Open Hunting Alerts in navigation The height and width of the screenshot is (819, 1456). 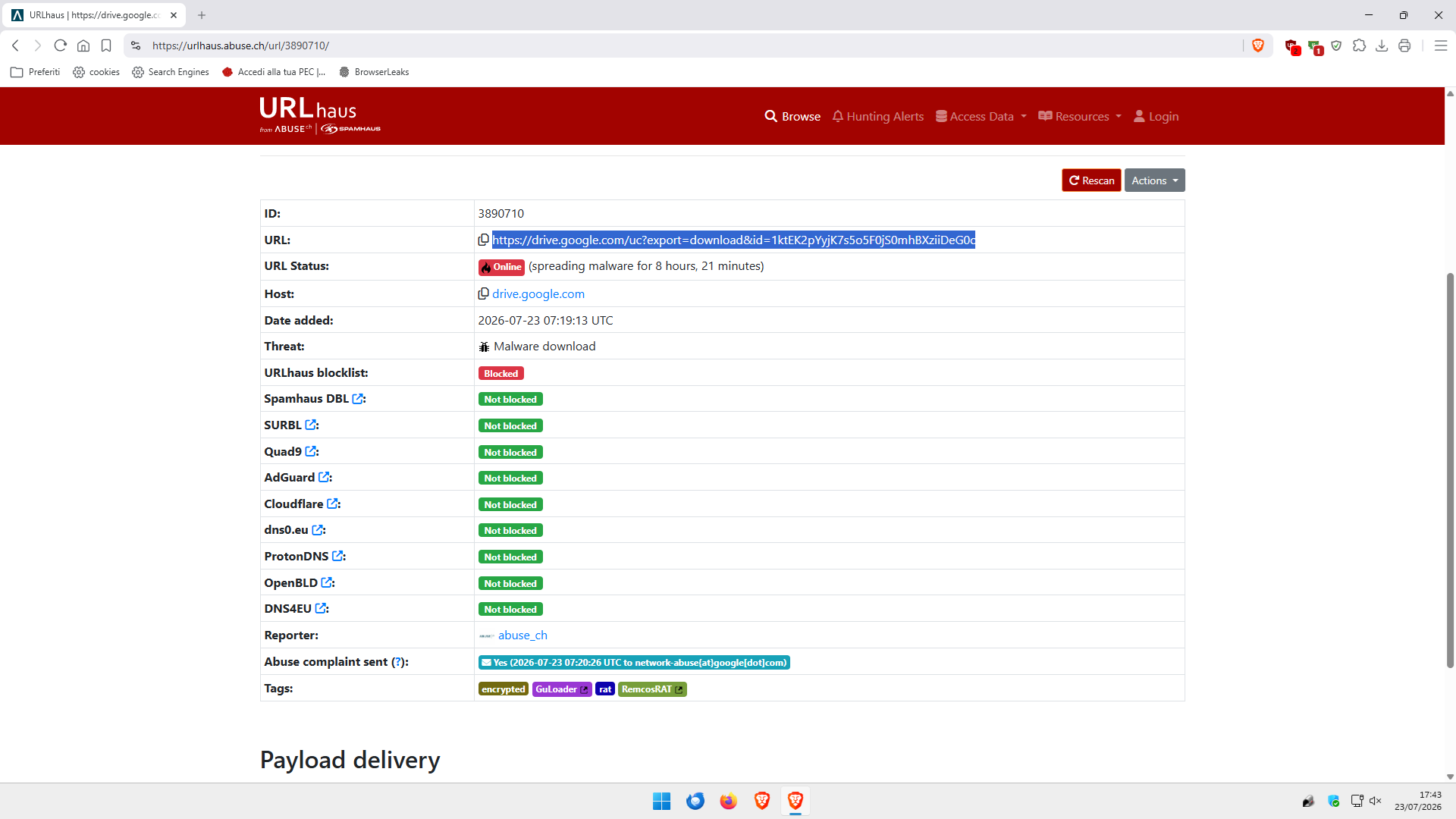878,116
